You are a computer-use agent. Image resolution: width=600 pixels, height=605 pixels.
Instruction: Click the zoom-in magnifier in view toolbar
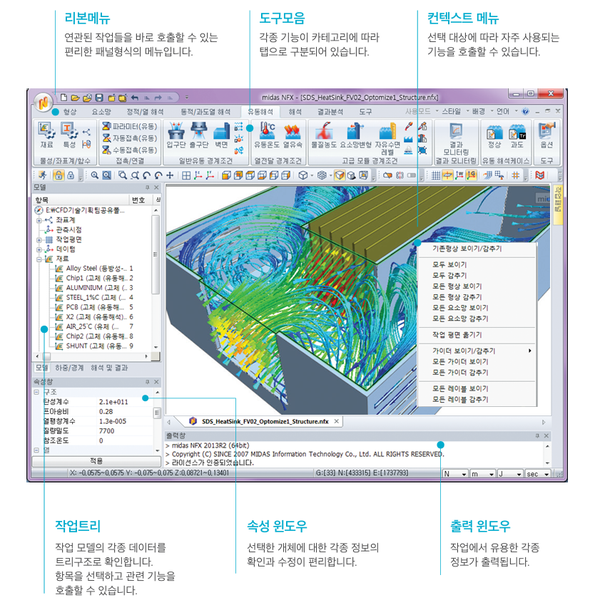click(x=95, y=176)
